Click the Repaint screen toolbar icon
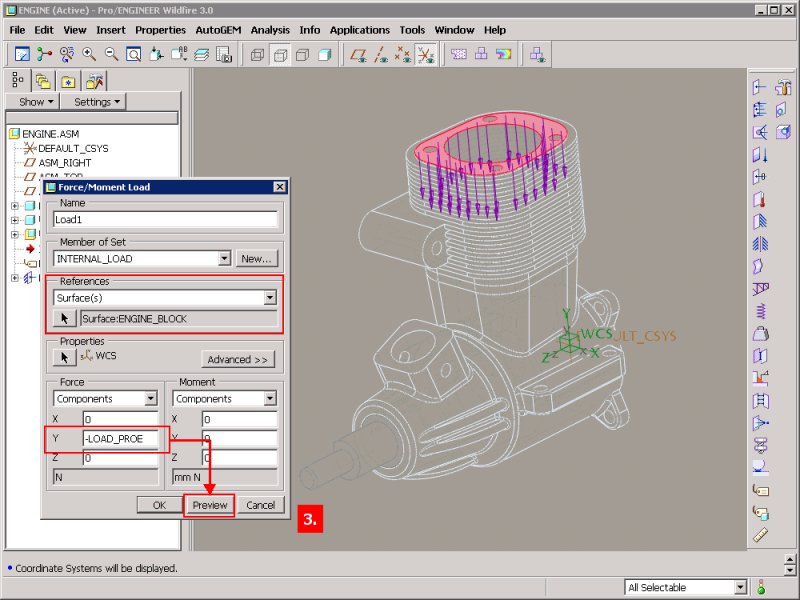 point(22,54)
